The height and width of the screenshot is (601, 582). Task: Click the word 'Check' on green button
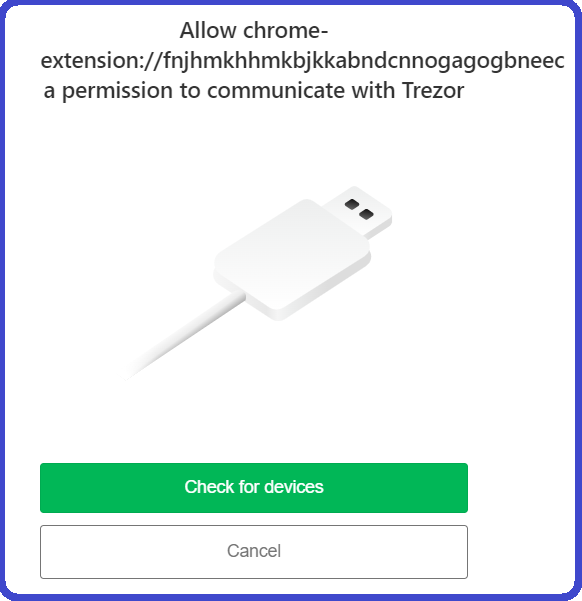tap(209, 487)
